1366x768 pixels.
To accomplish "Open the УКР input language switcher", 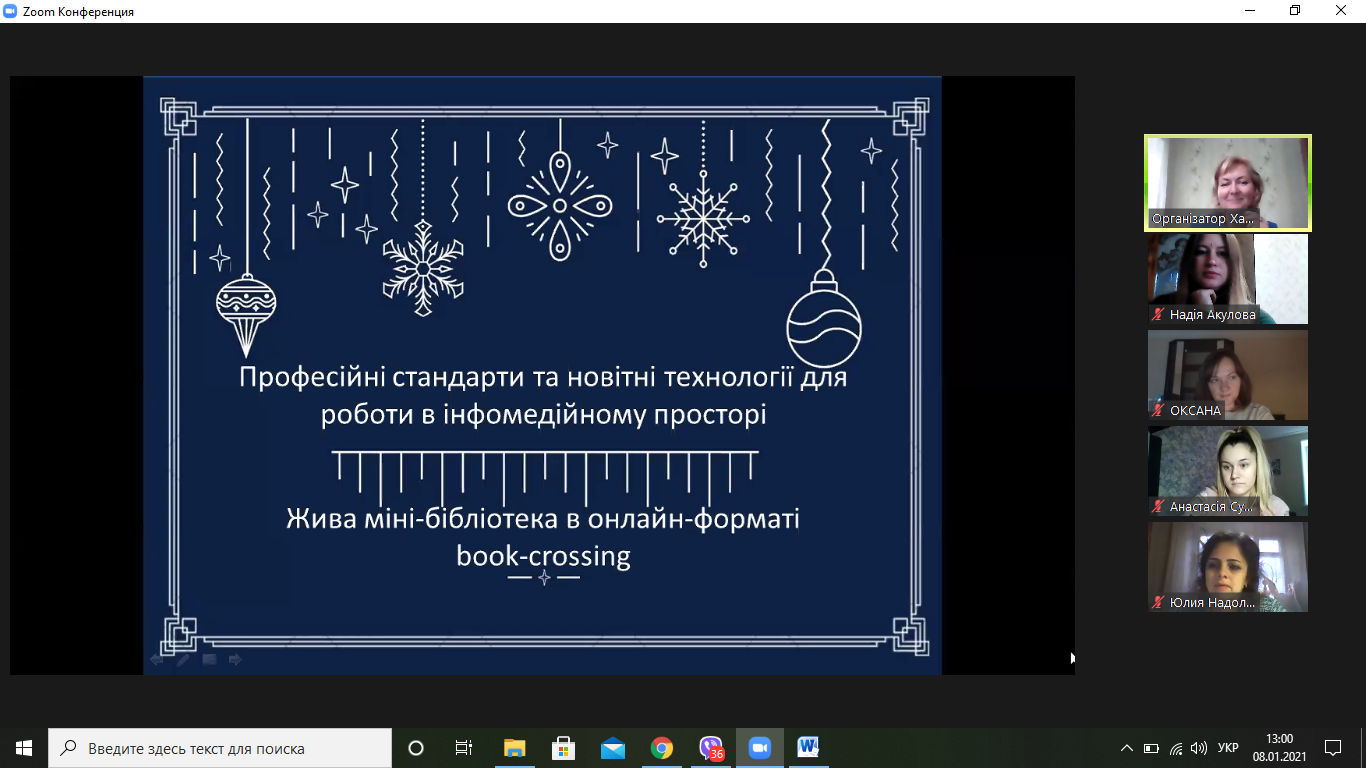I will point(1228,748).
